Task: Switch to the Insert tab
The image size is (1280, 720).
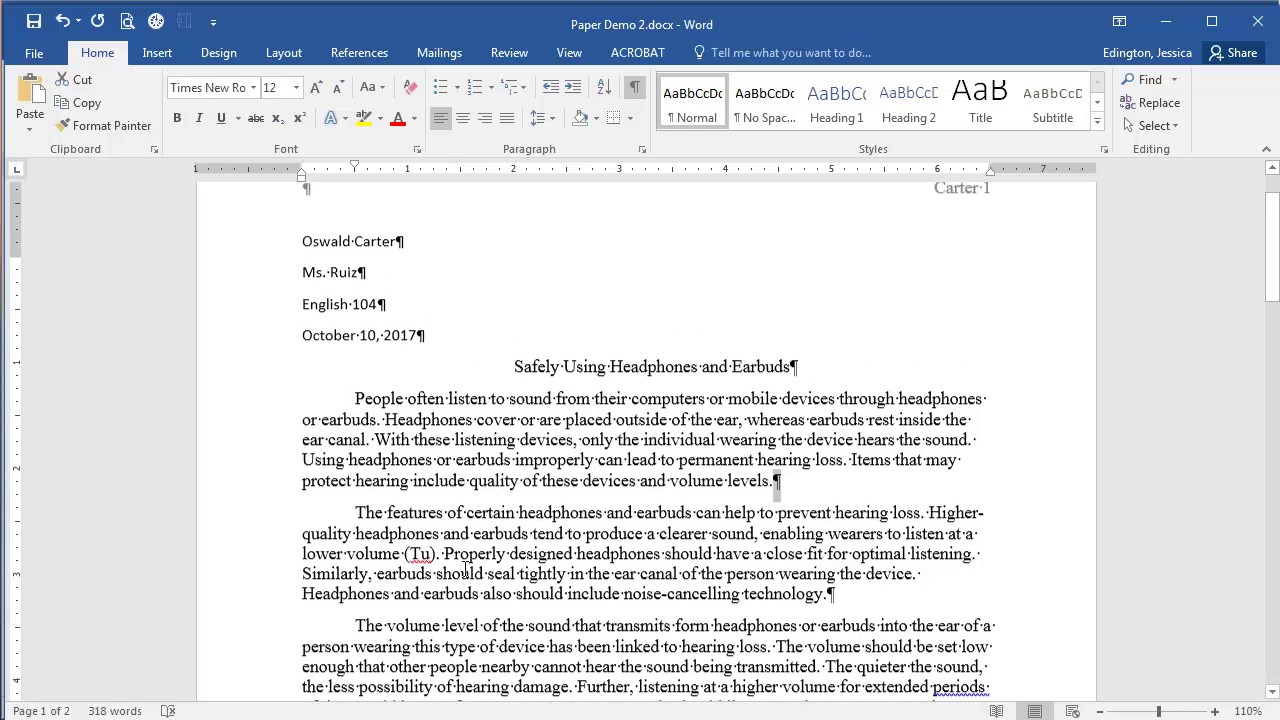Action: coord(157,53)
